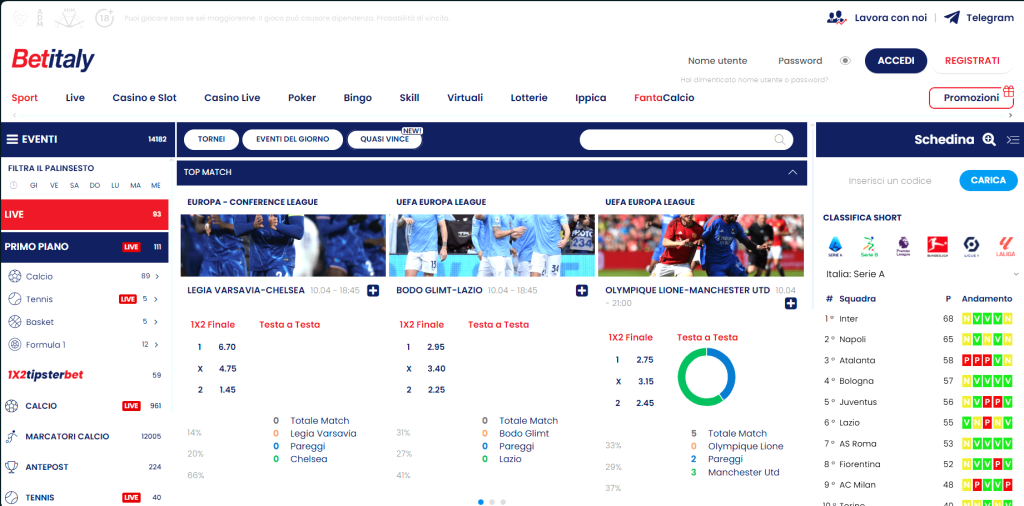Image resolution: width=1024 pixels, height=506 pixels.
Task: Expand the Calcio 89 row arrow
Action: pos(157,276)
